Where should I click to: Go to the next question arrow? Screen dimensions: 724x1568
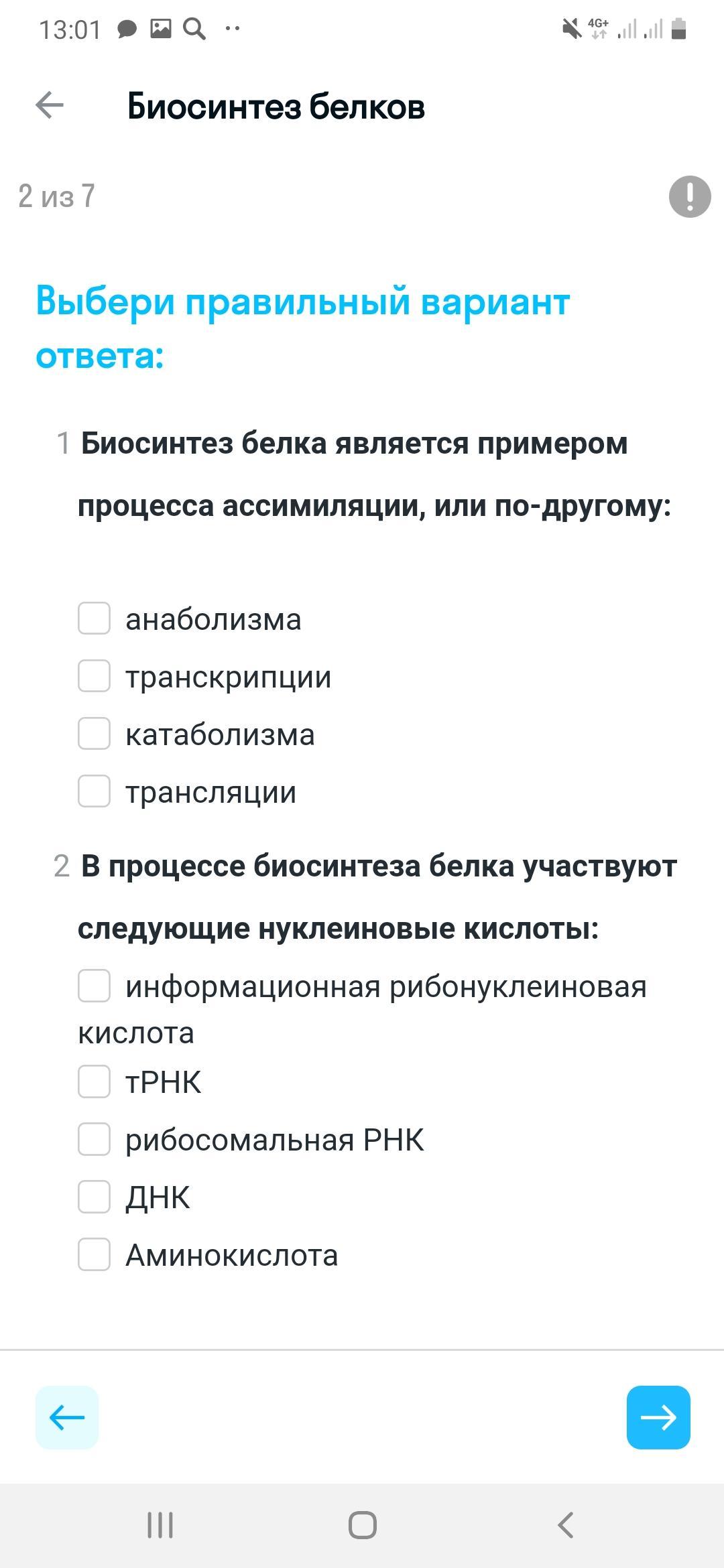click(658, 1417)
